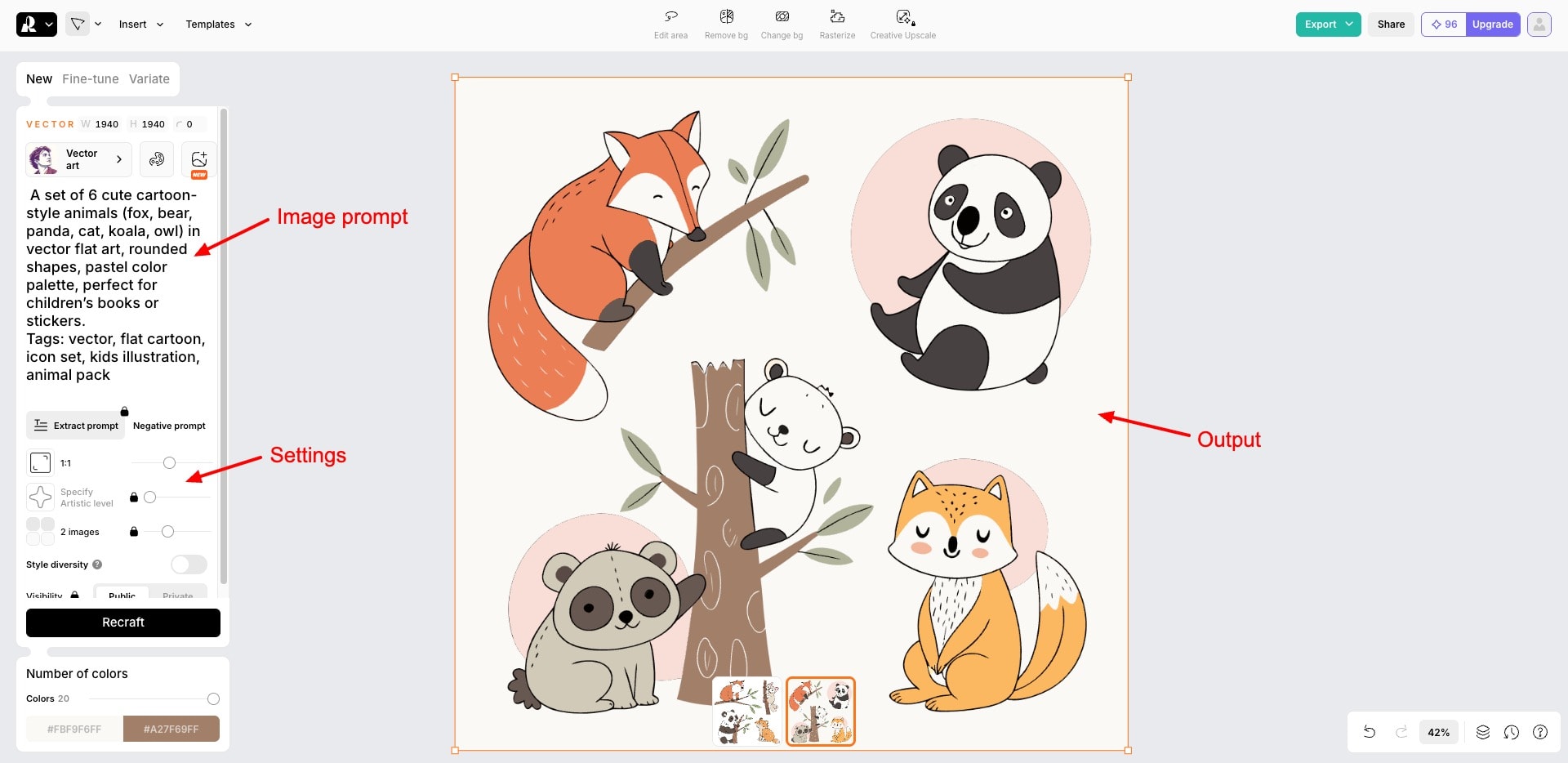Open the layers panel icon
Screen dimensions: 1568x763
(x=1483, y=732)
